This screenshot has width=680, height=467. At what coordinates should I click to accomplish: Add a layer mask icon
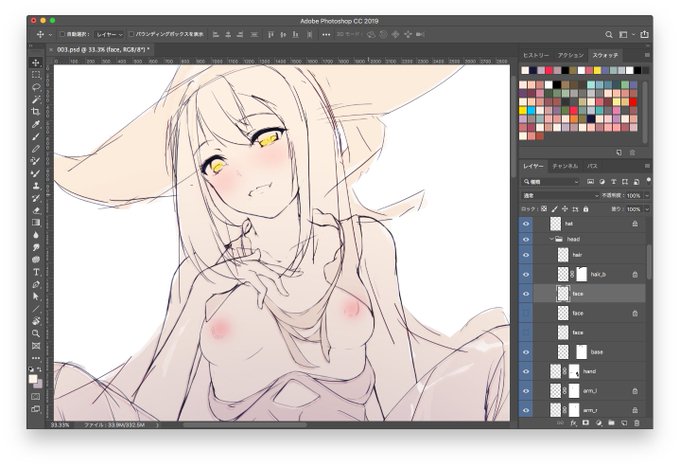tap(586, 423)
